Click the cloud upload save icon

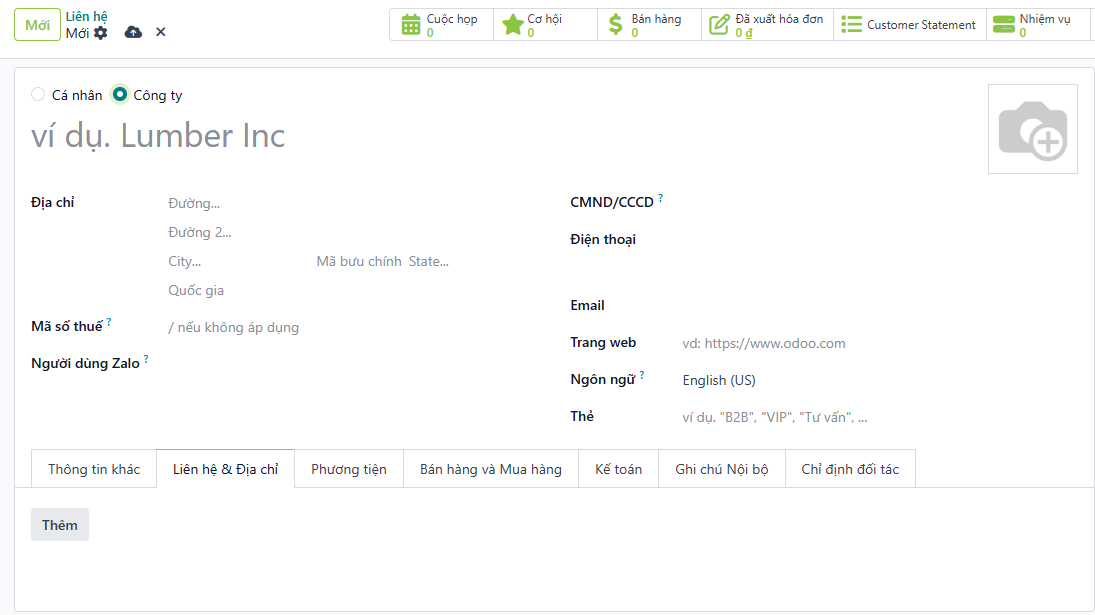133,32
